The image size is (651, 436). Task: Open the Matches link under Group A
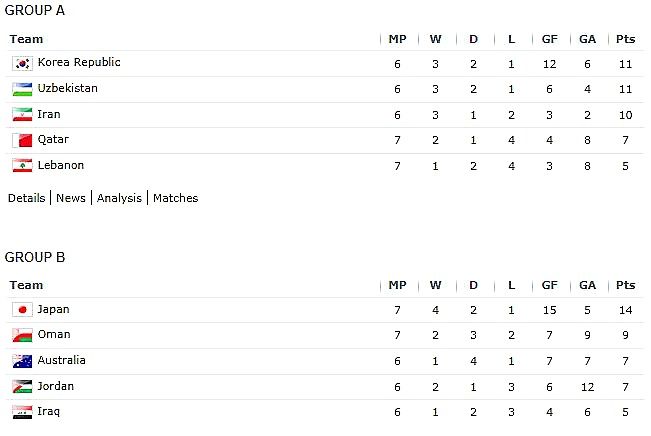176,198
